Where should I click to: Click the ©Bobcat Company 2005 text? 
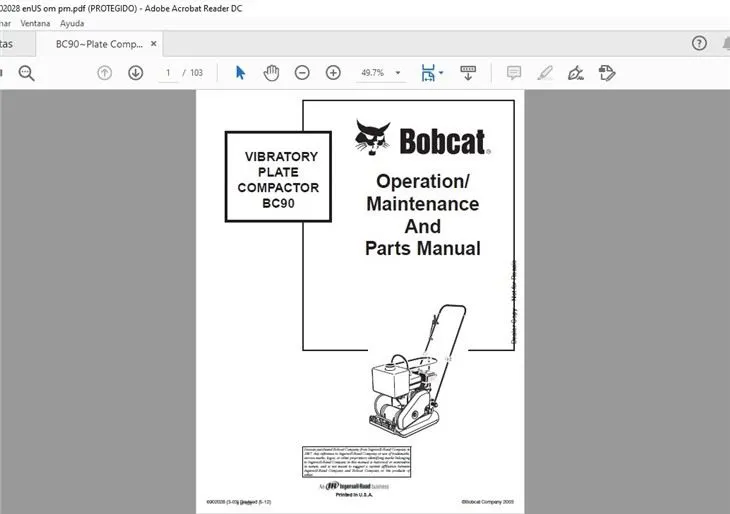pos(487,502)
